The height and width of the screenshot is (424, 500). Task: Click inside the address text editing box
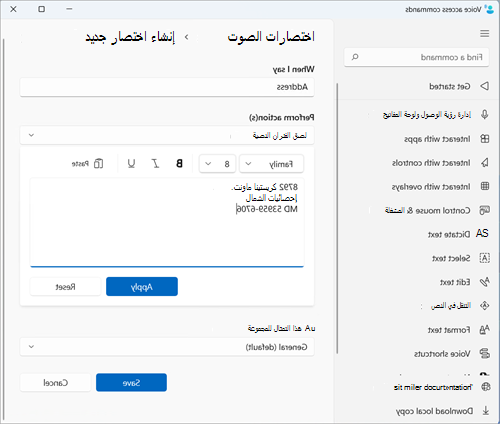coord(167,222)
